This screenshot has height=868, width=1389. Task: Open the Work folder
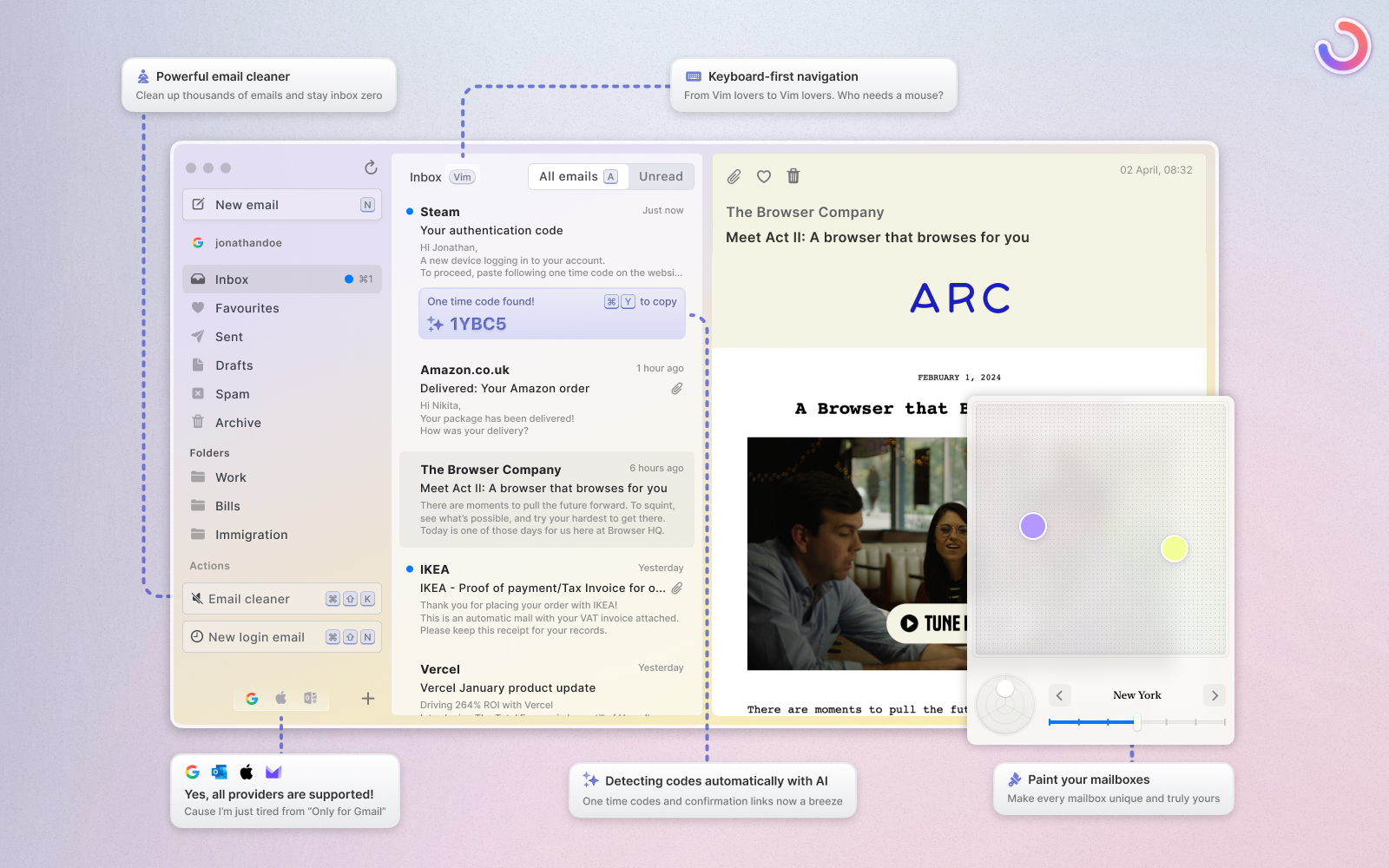coord(282,477)
